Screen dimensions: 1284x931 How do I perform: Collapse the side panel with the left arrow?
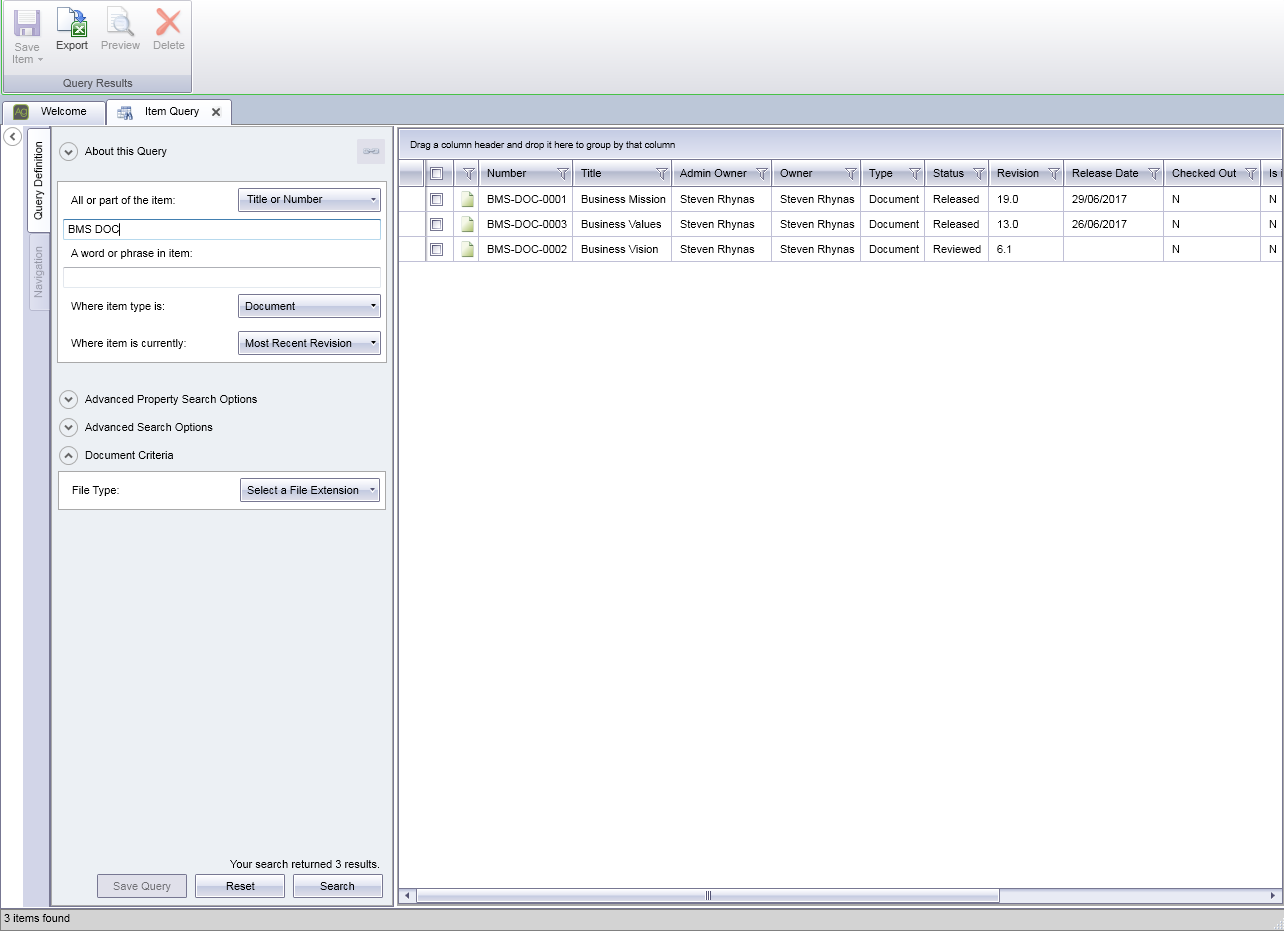pyautogui.click(x=13, y=137)
